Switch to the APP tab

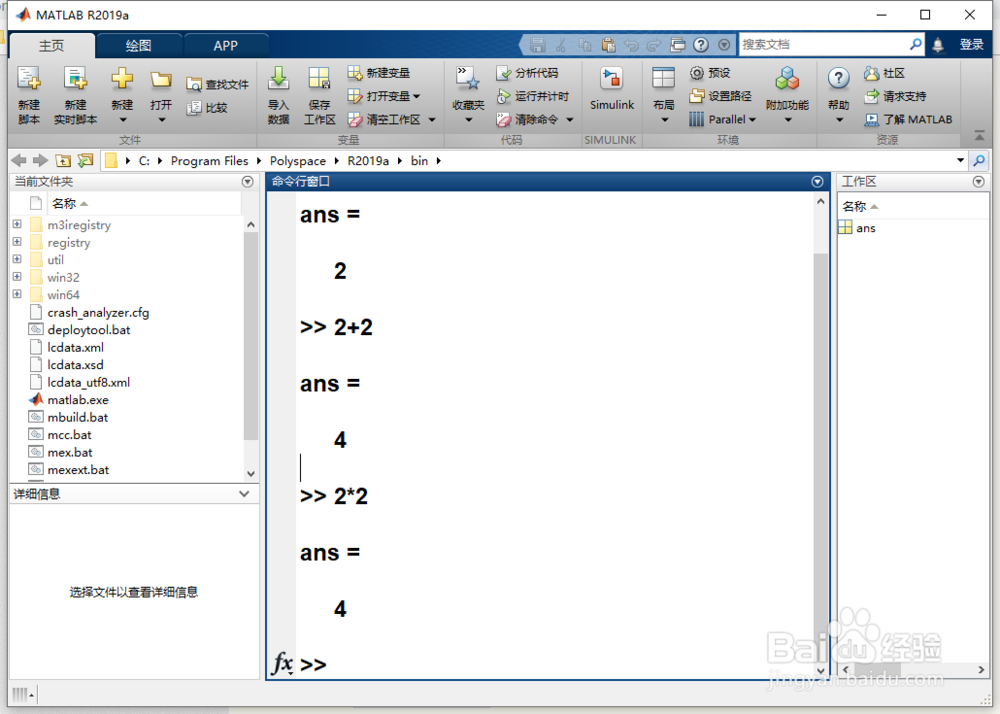point(226,46)
